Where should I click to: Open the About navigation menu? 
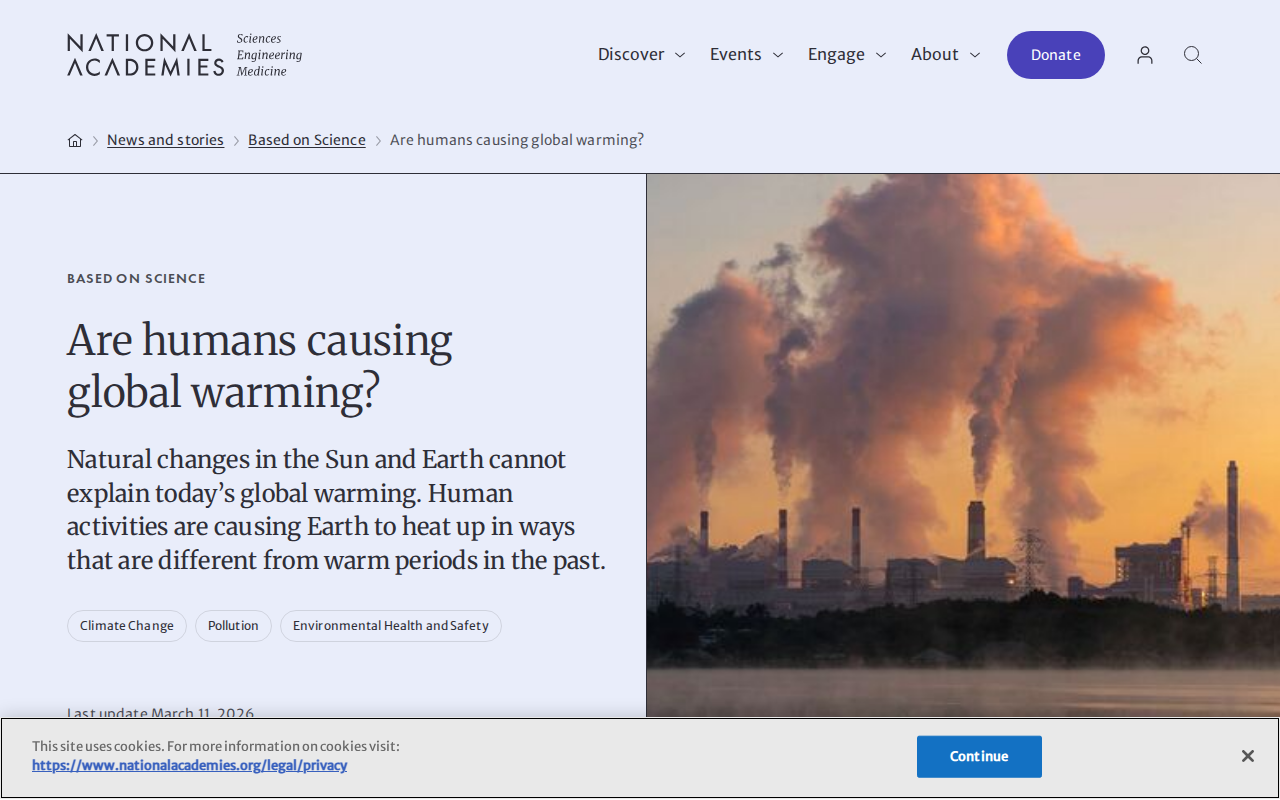[x=935, y=55]
